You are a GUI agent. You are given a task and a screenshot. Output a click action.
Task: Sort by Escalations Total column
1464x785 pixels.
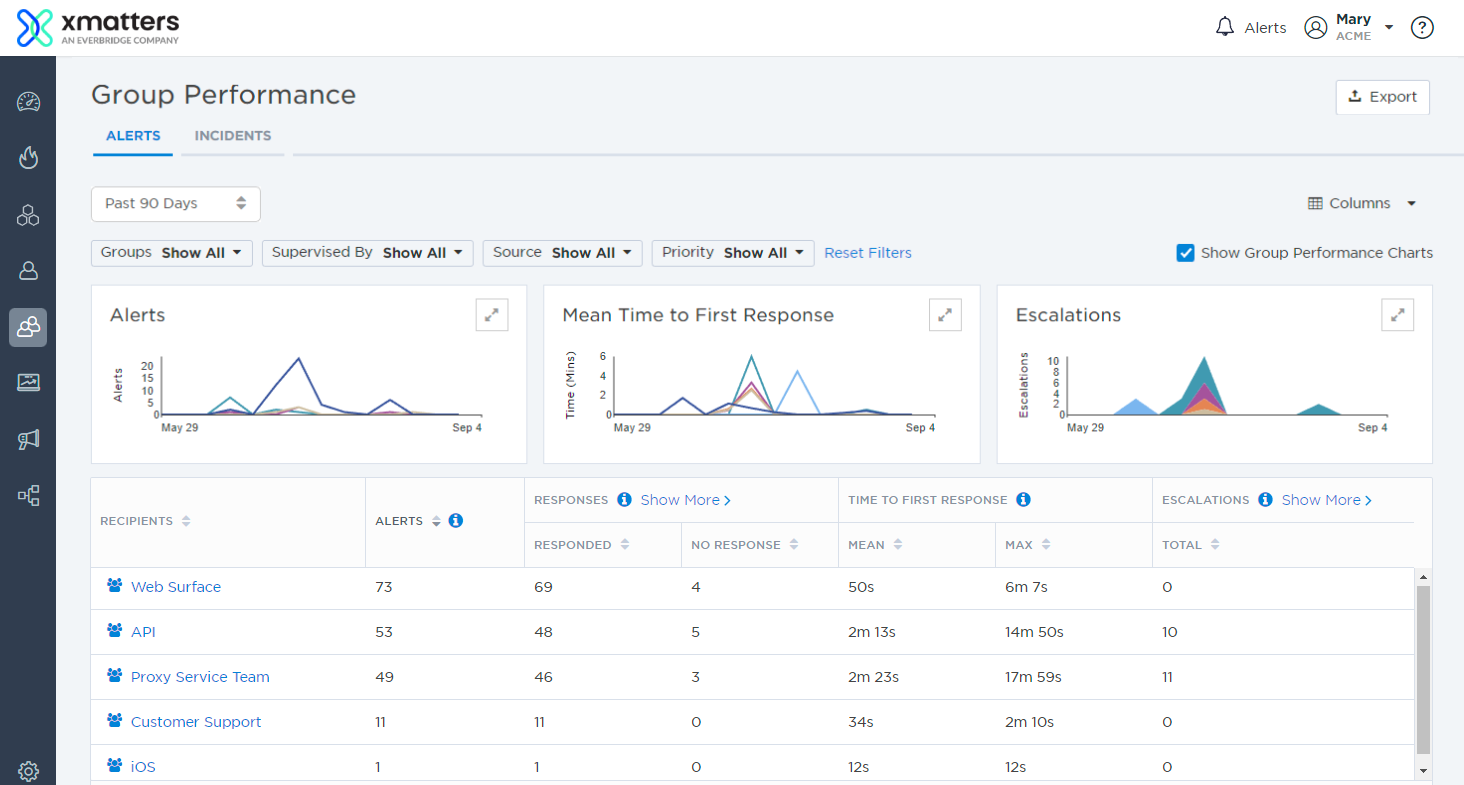[x=1215, y=545]
